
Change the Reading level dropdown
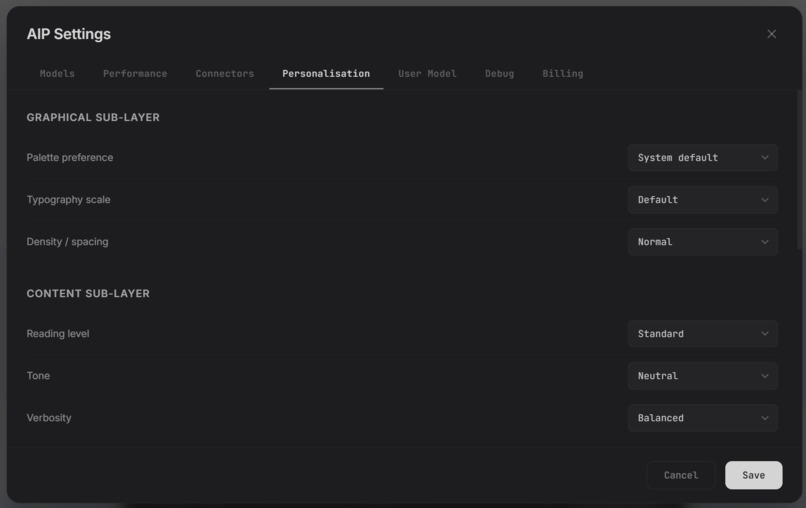click(x=702, y=334)
